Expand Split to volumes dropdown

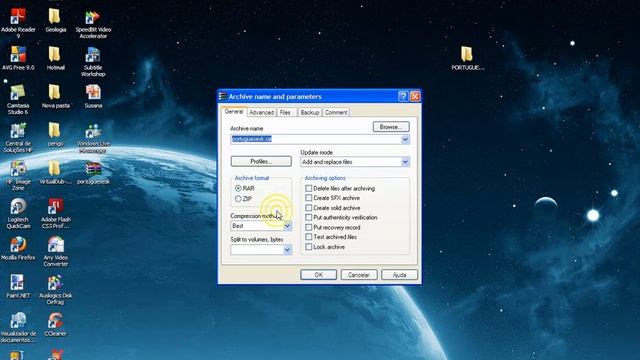coord(287,250)
